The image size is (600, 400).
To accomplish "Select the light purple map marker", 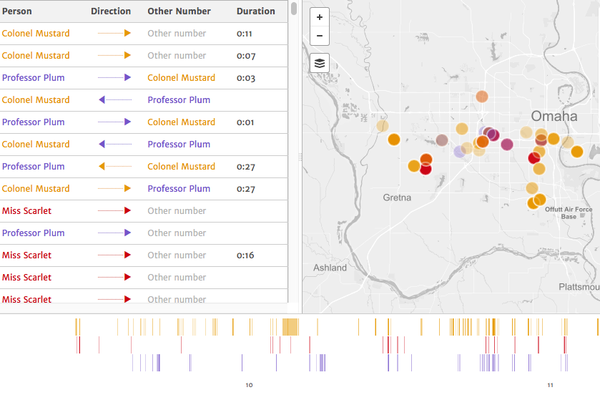I will tap(460, 151).
